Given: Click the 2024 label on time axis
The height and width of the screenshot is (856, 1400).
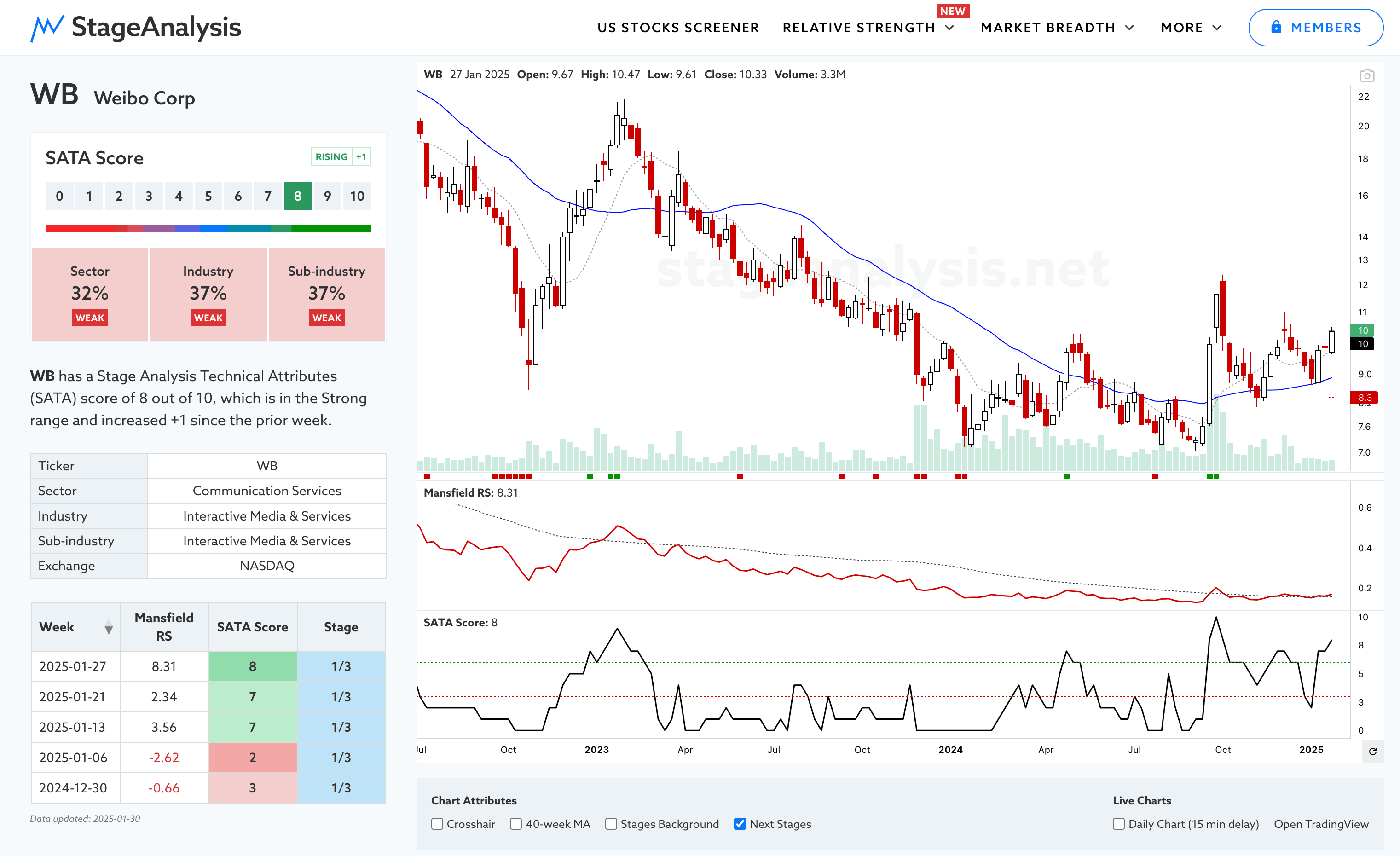Looking at the screenshot, I should (950, 750).
